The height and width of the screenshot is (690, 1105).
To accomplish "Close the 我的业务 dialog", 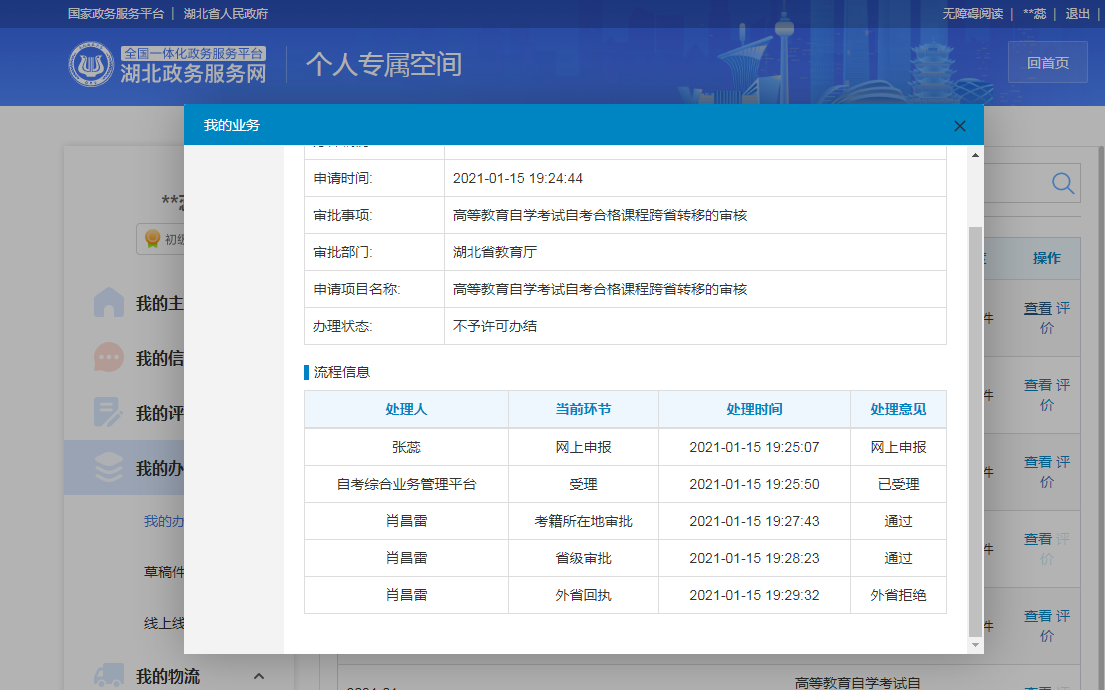I will (x=959, y=126).
